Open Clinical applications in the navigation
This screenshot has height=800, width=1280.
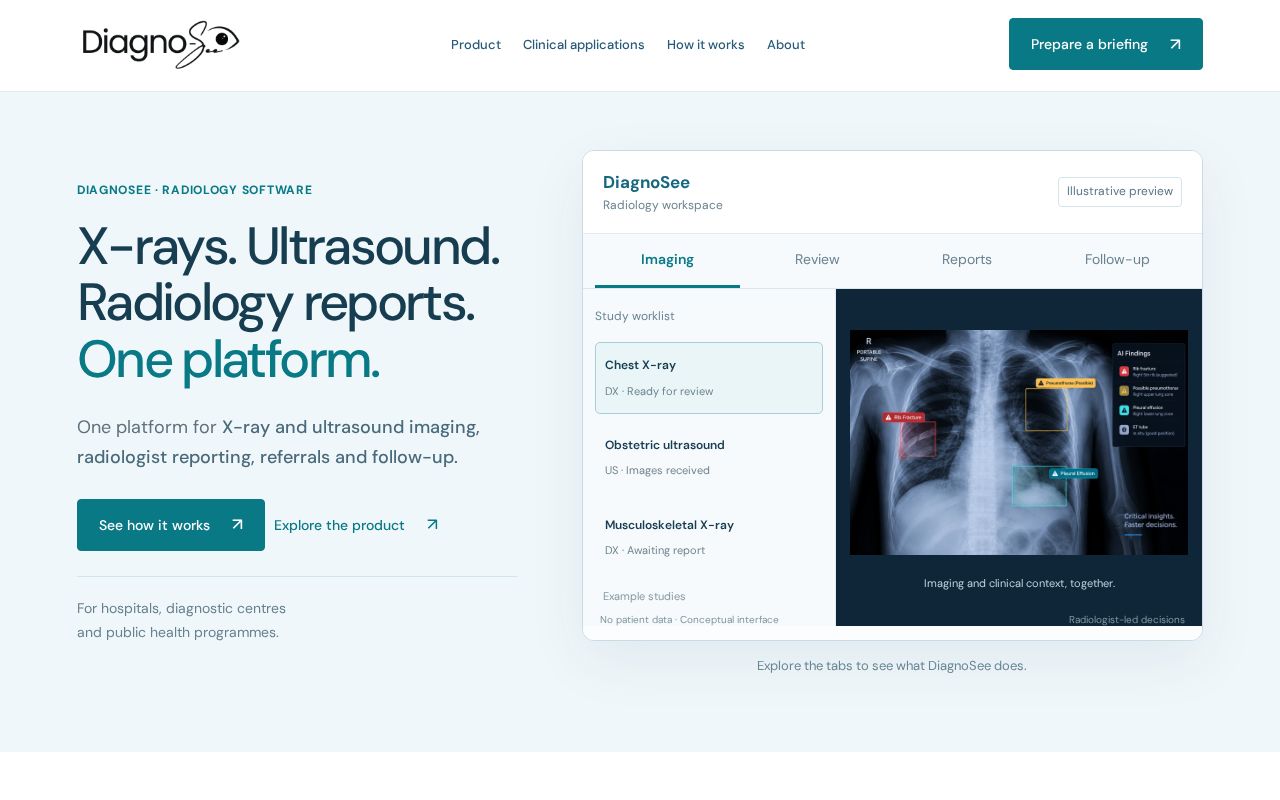584,45
